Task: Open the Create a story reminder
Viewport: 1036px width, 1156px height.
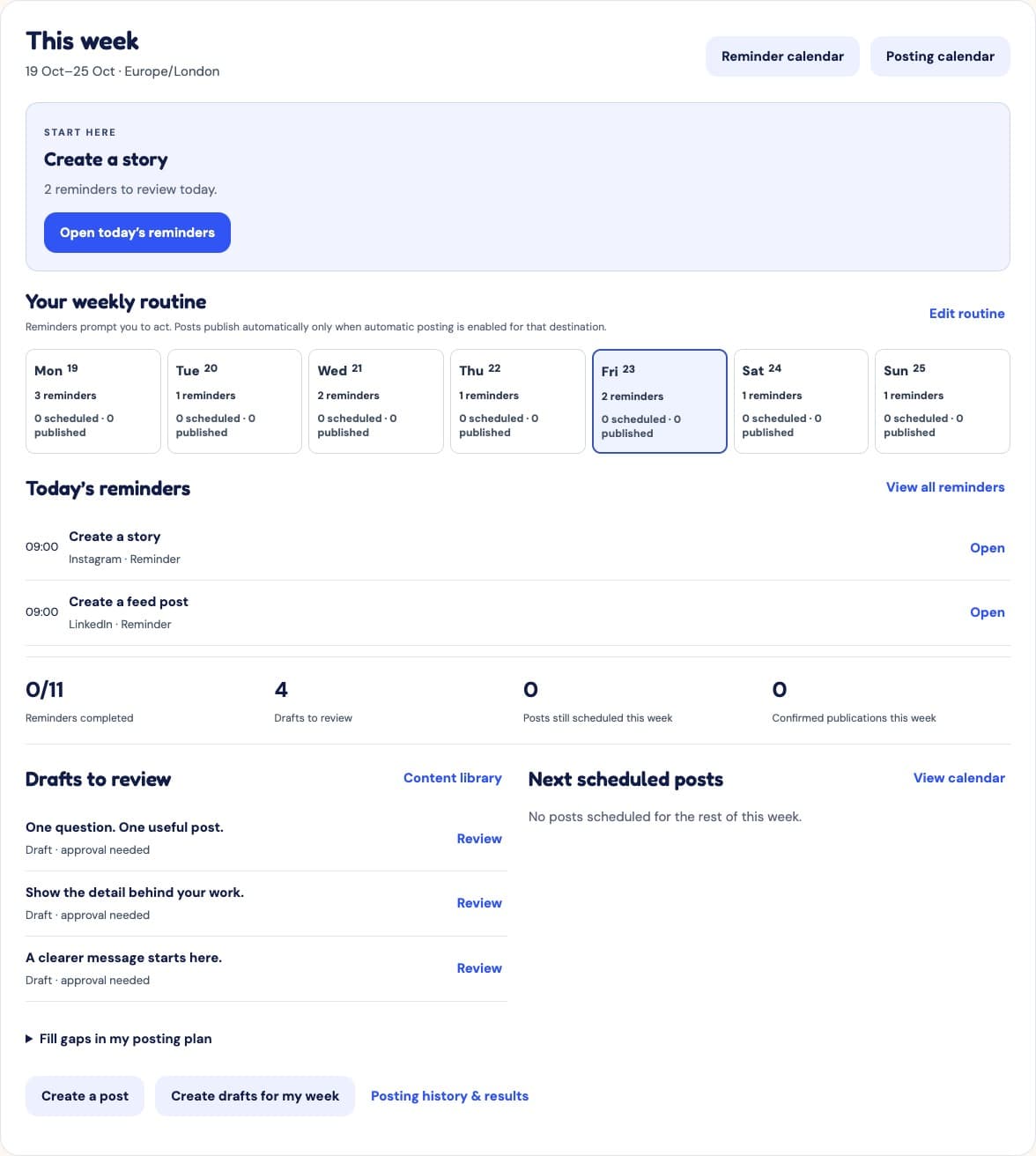Action: click(987, 548)
